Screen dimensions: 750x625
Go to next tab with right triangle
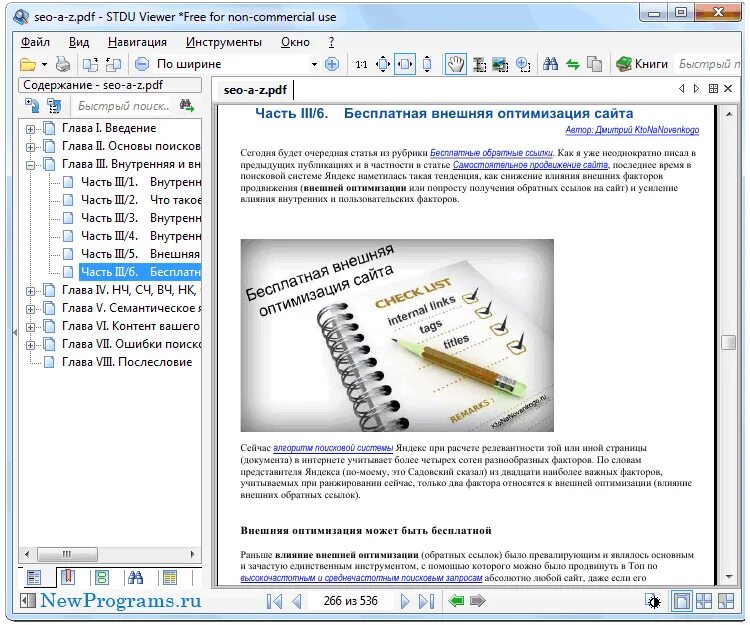coord(696,88)
